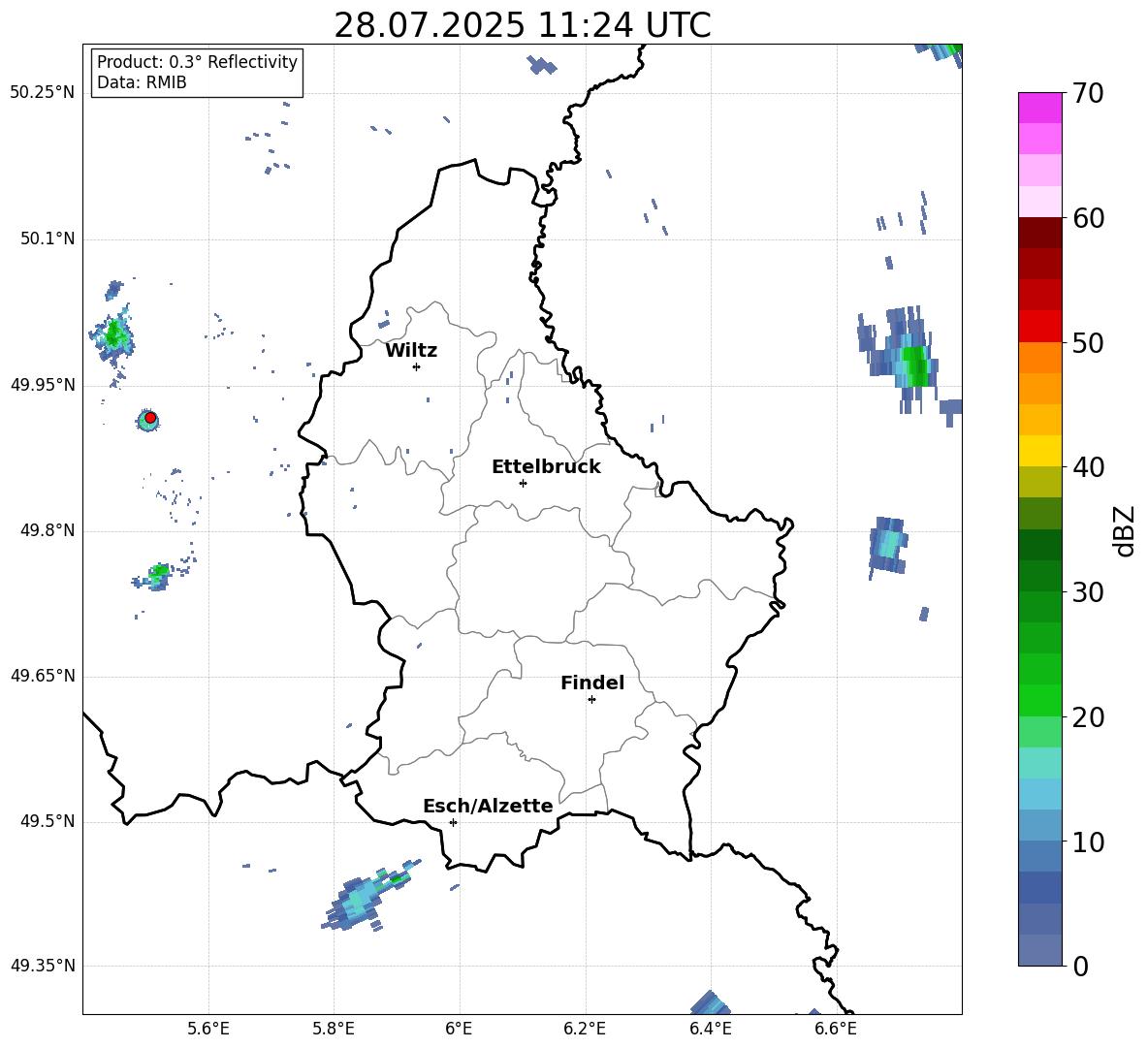Click the Esch/Alzette station cross marker
Screen dimensions: 1148x1048
[x=453, y=822]
